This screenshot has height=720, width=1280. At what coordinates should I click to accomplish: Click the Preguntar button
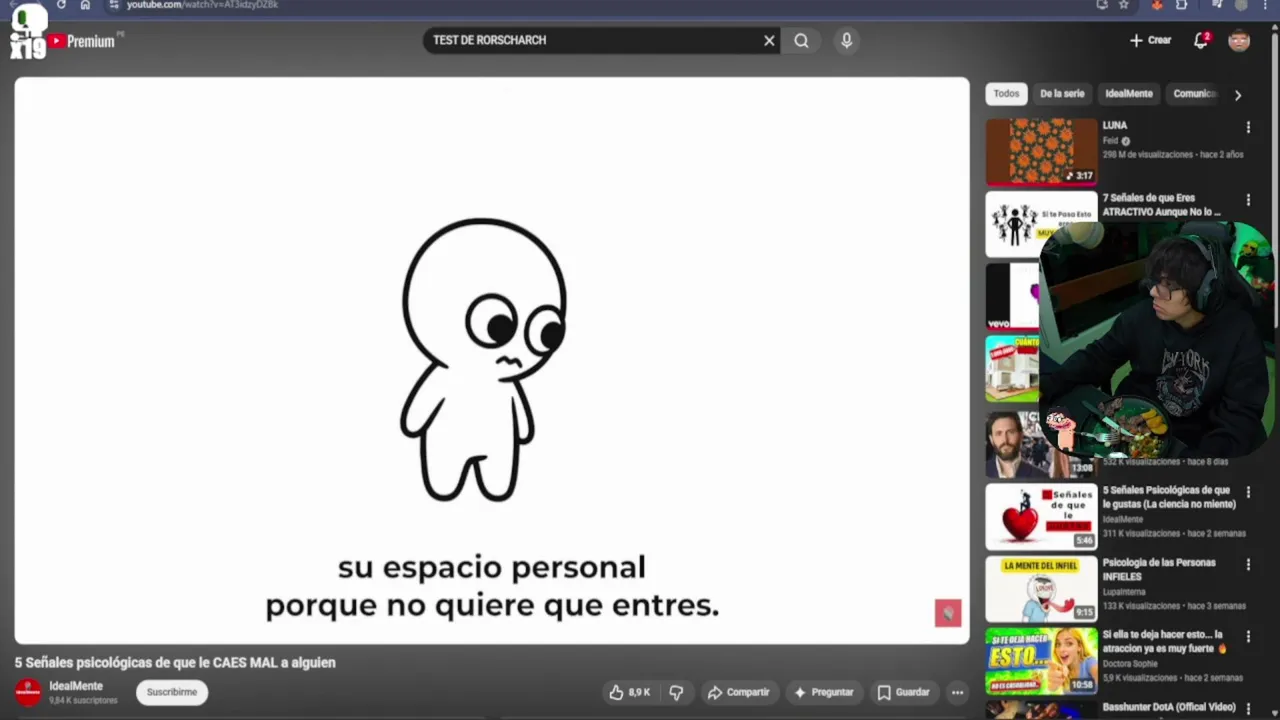tap(823, 692)
